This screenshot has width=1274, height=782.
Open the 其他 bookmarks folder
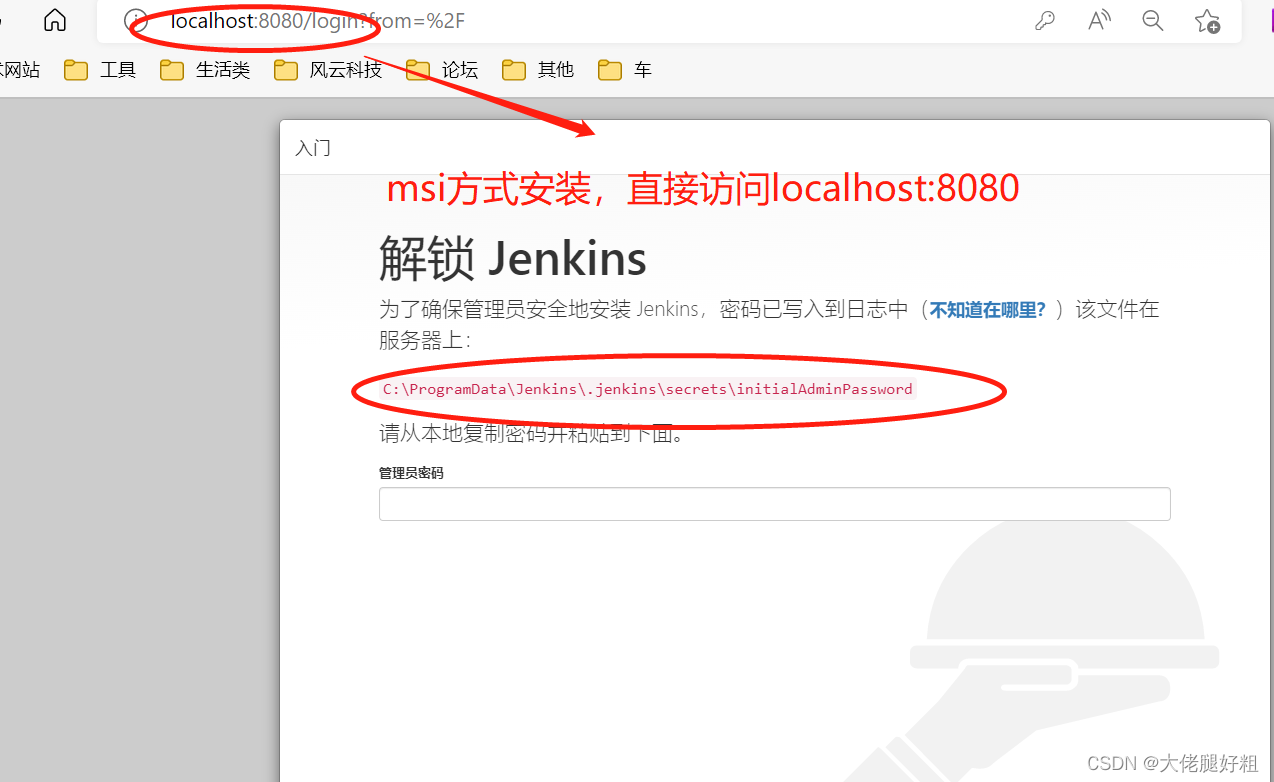pyautogui.click(x=538, y=70)
